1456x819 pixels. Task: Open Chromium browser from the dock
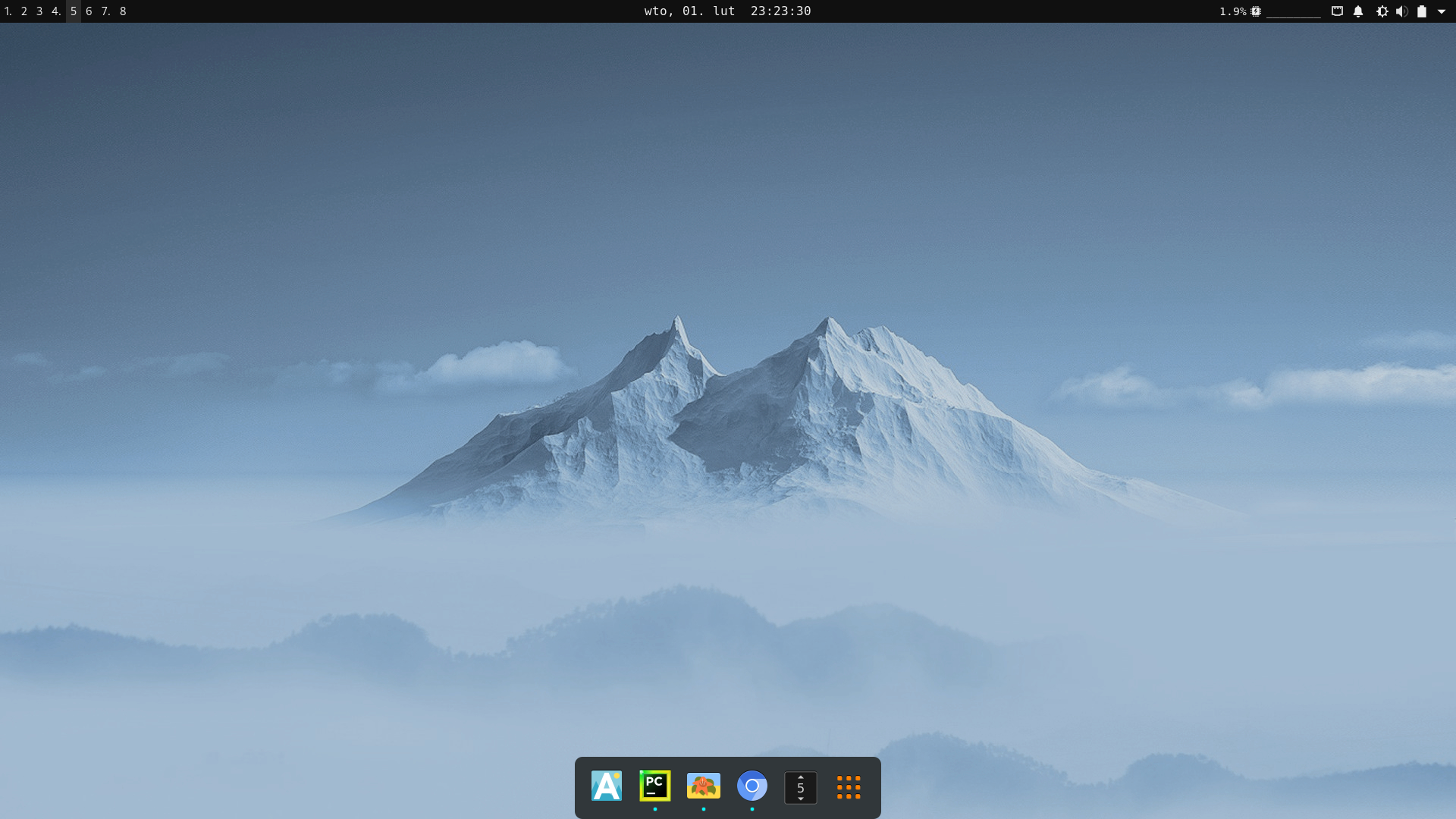coord(752,786)
